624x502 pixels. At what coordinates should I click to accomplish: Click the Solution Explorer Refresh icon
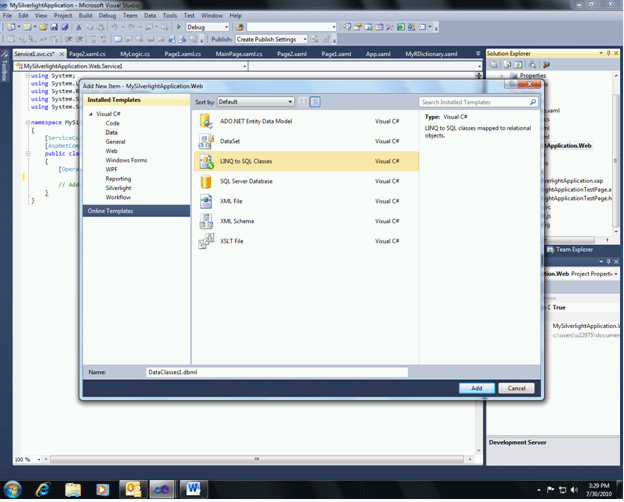tap(518, 64)
